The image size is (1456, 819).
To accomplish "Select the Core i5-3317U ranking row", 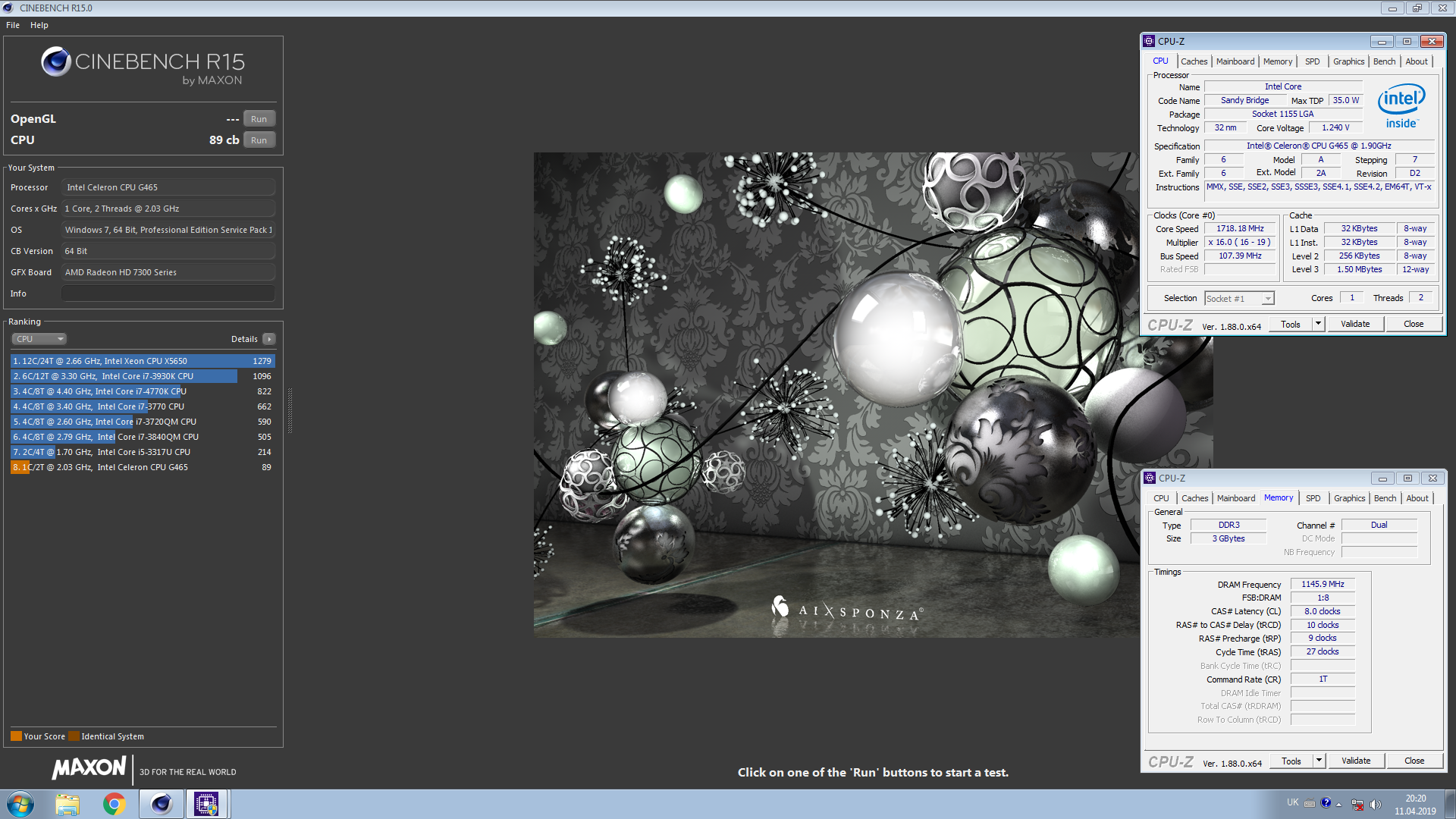I will (143, 452).
